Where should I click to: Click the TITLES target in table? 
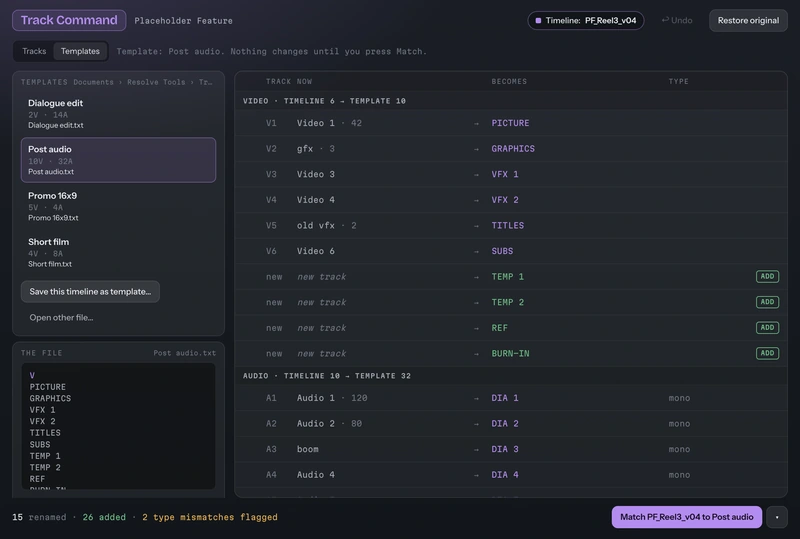click(x=508, y=225)
